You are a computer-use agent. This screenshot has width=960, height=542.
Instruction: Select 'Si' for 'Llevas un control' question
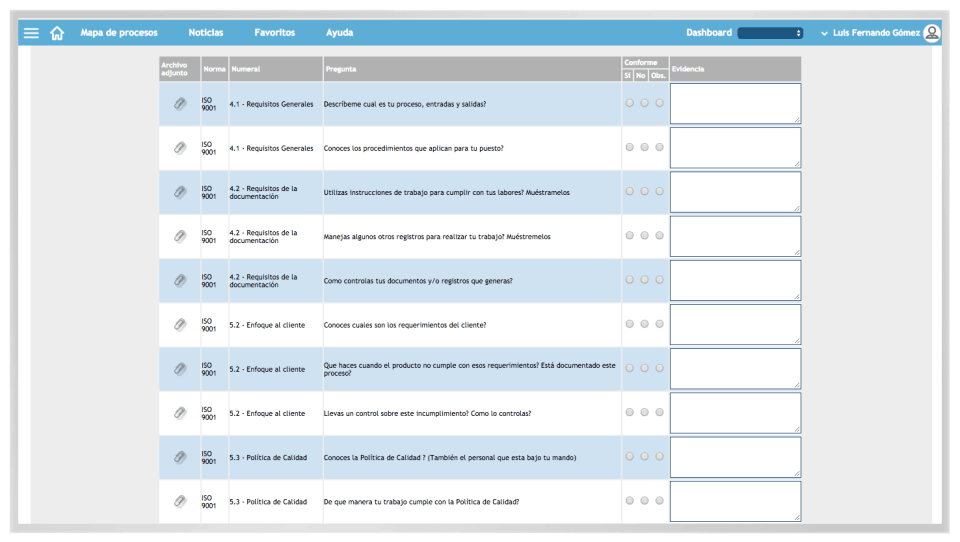coord(629,412)
